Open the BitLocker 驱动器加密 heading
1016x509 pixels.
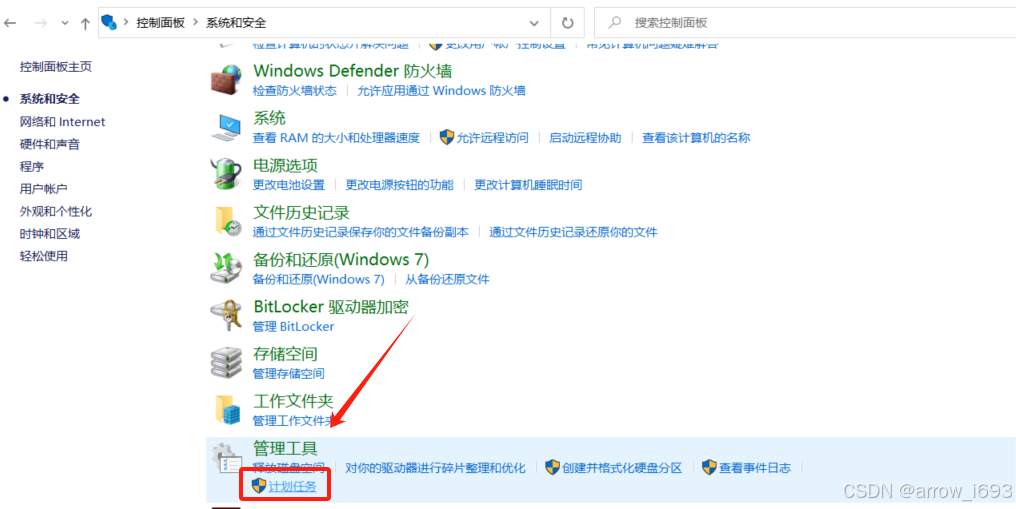tap(330, 306)
